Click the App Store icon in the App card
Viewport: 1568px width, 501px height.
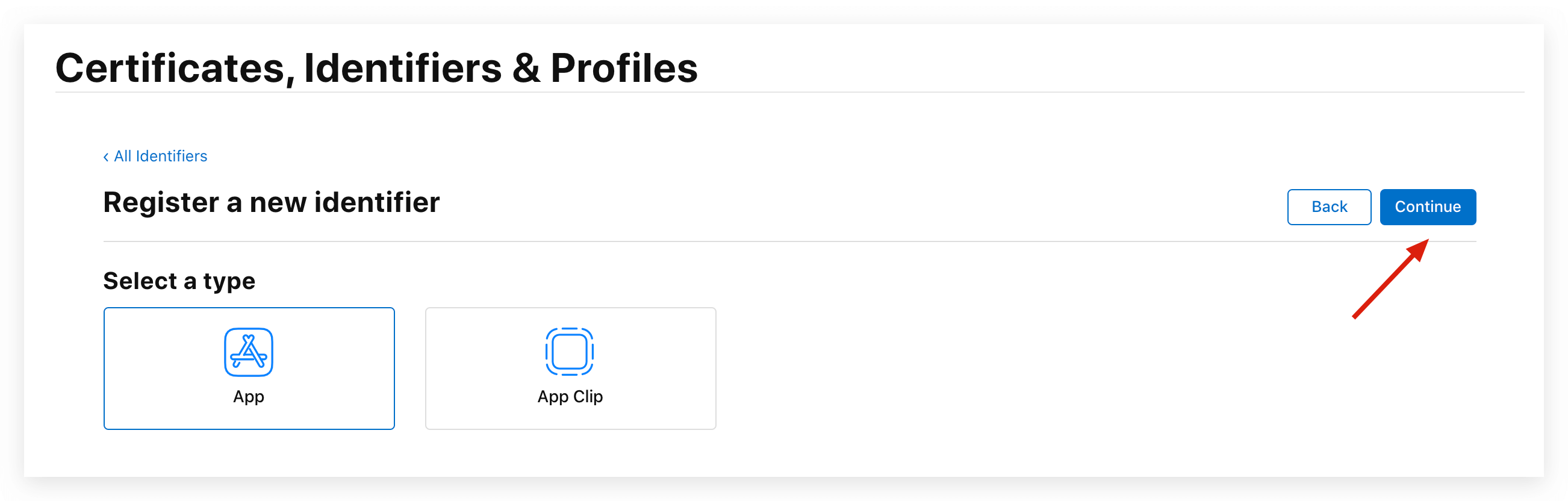(x=248, y=352)
